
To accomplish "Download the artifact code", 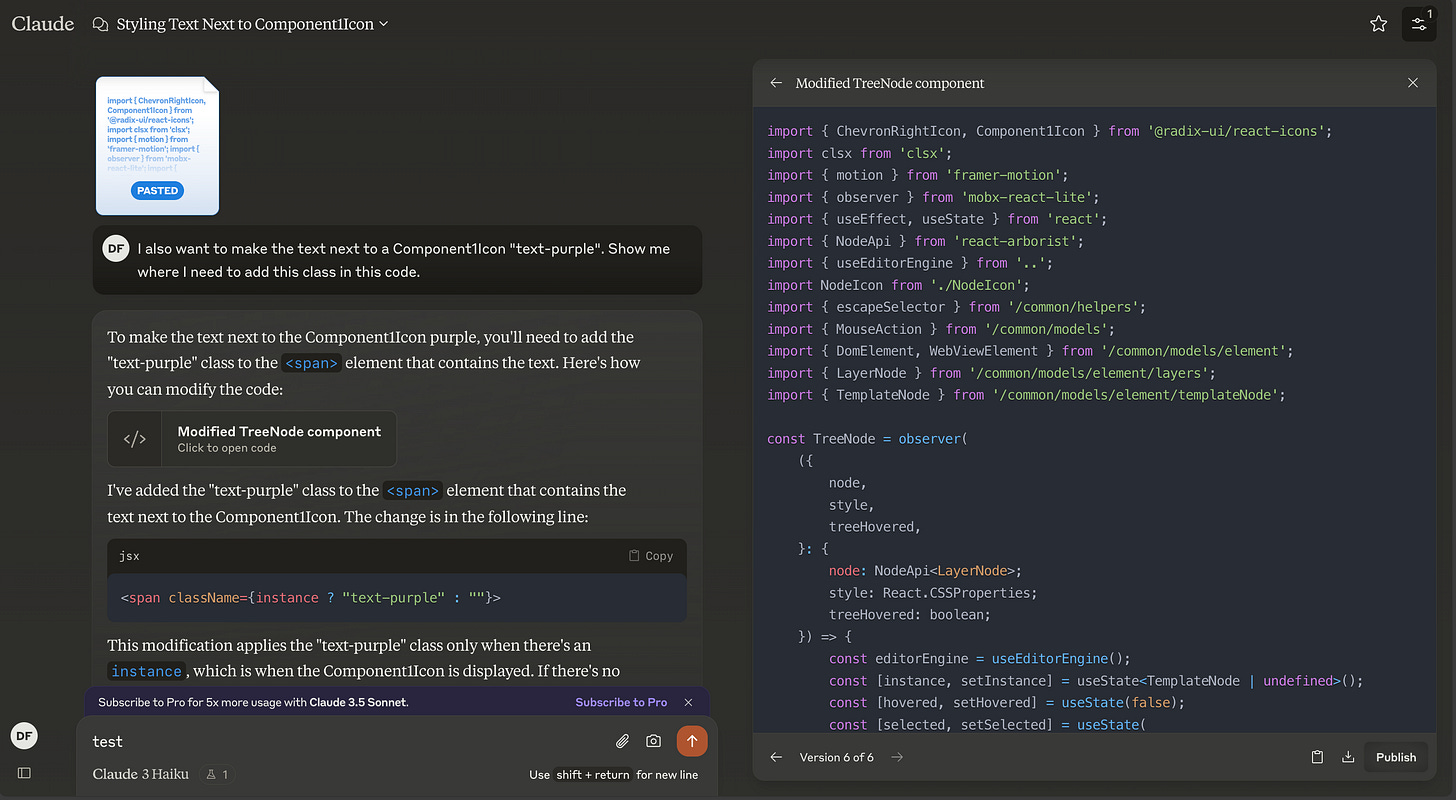I will click(1347, 757).
